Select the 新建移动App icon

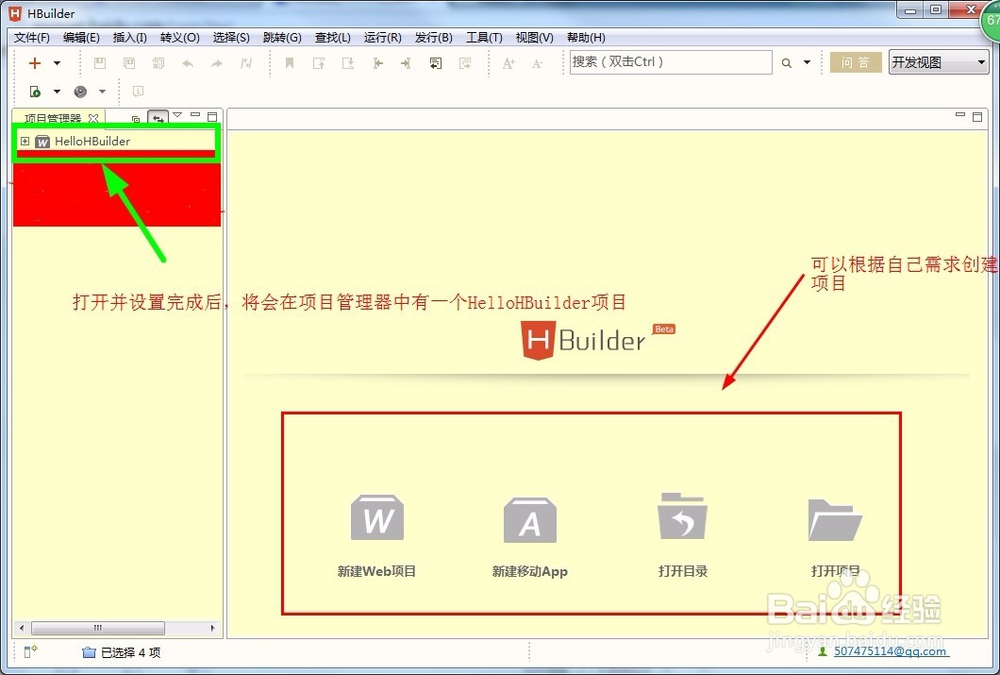(x=530, y=518)
